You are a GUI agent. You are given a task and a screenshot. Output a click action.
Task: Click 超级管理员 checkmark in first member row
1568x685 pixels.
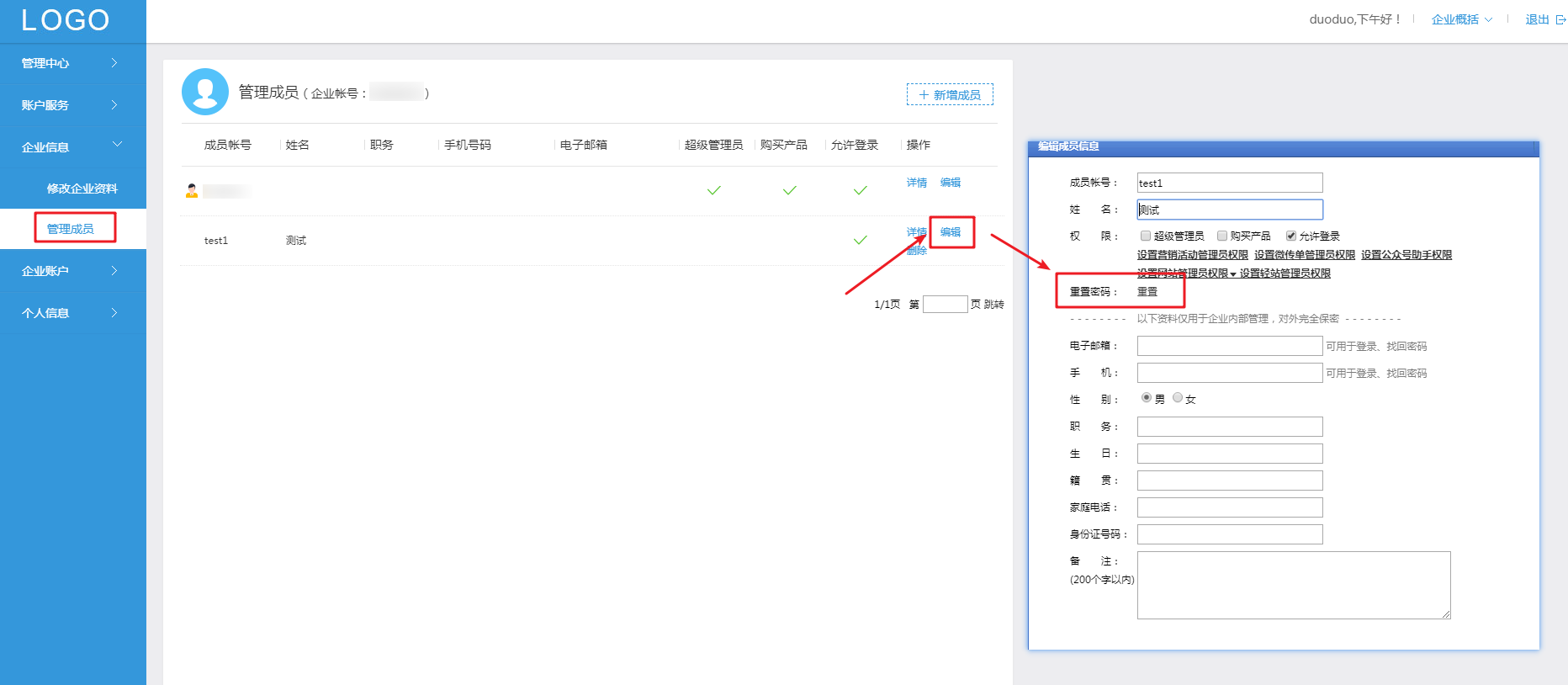[x=714, y=191]
